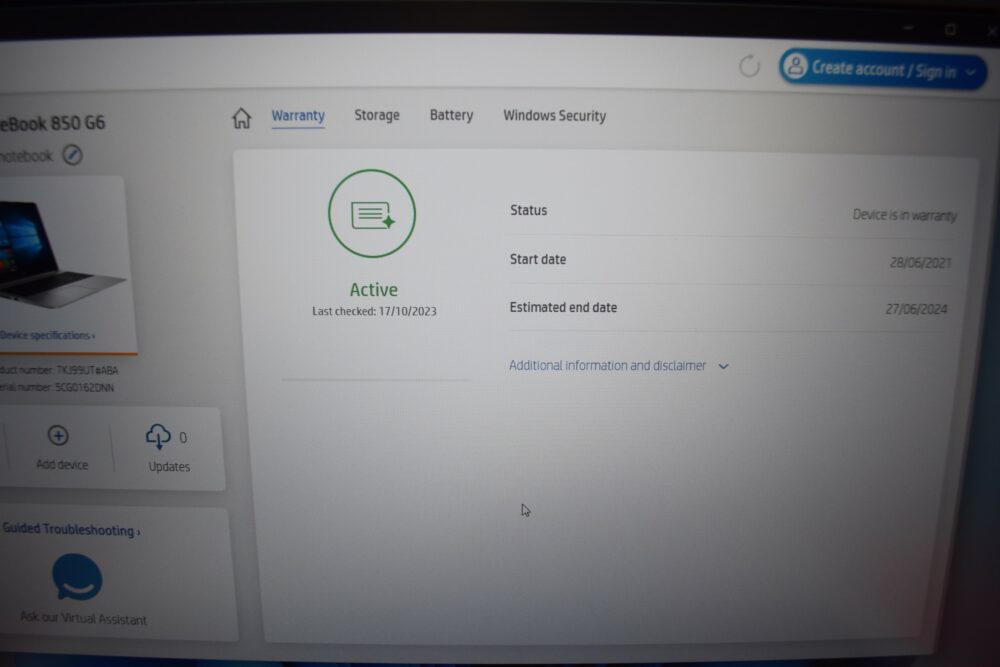Image resolution: width=1000 pixels, height=667 pixels.
Task: Open the Windows Security tab
Action: (x=555, y=116)
